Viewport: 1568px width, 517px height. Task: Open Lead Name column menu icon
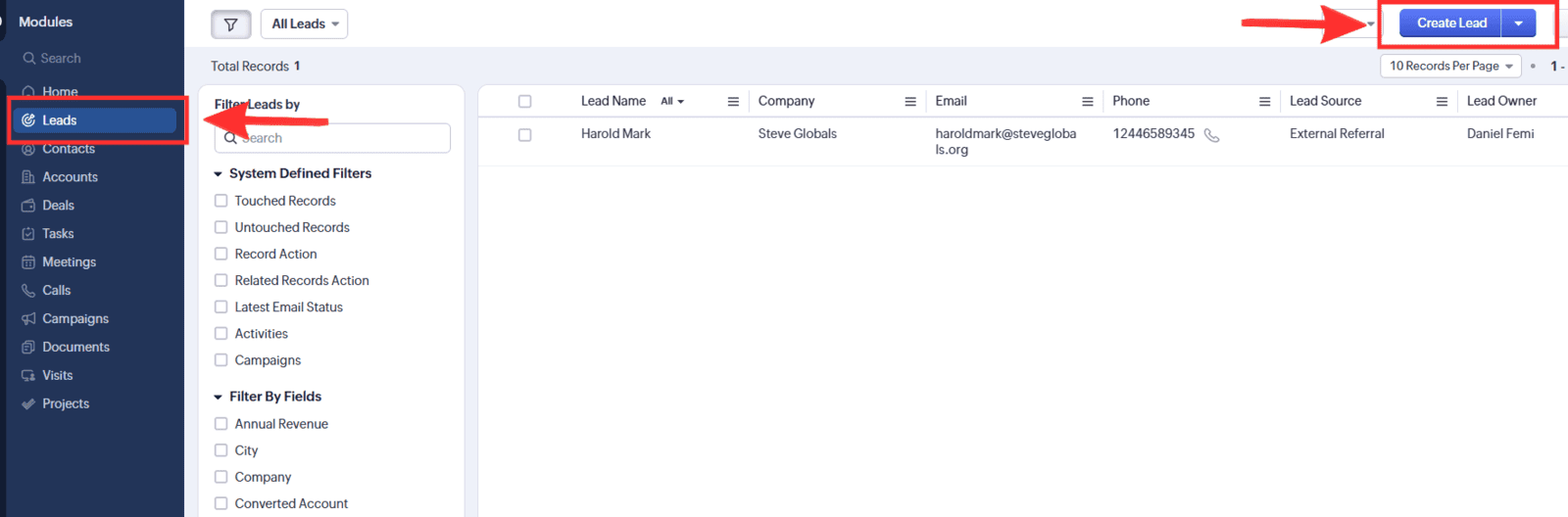point(732,102)
